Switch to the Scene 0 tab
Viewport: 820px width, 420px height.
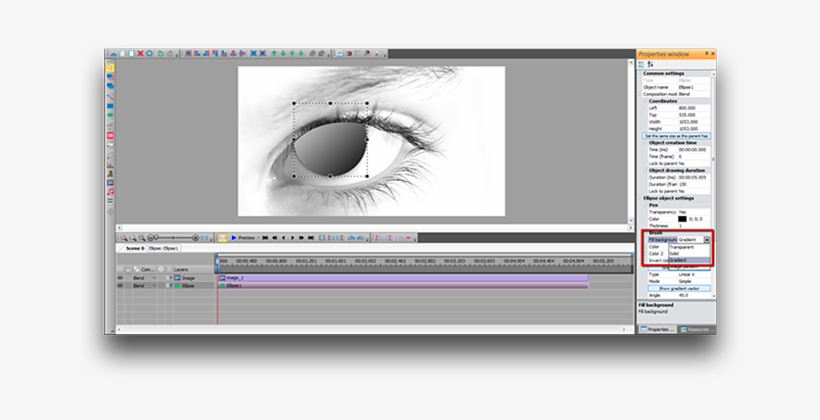click(x=135, y=248)
